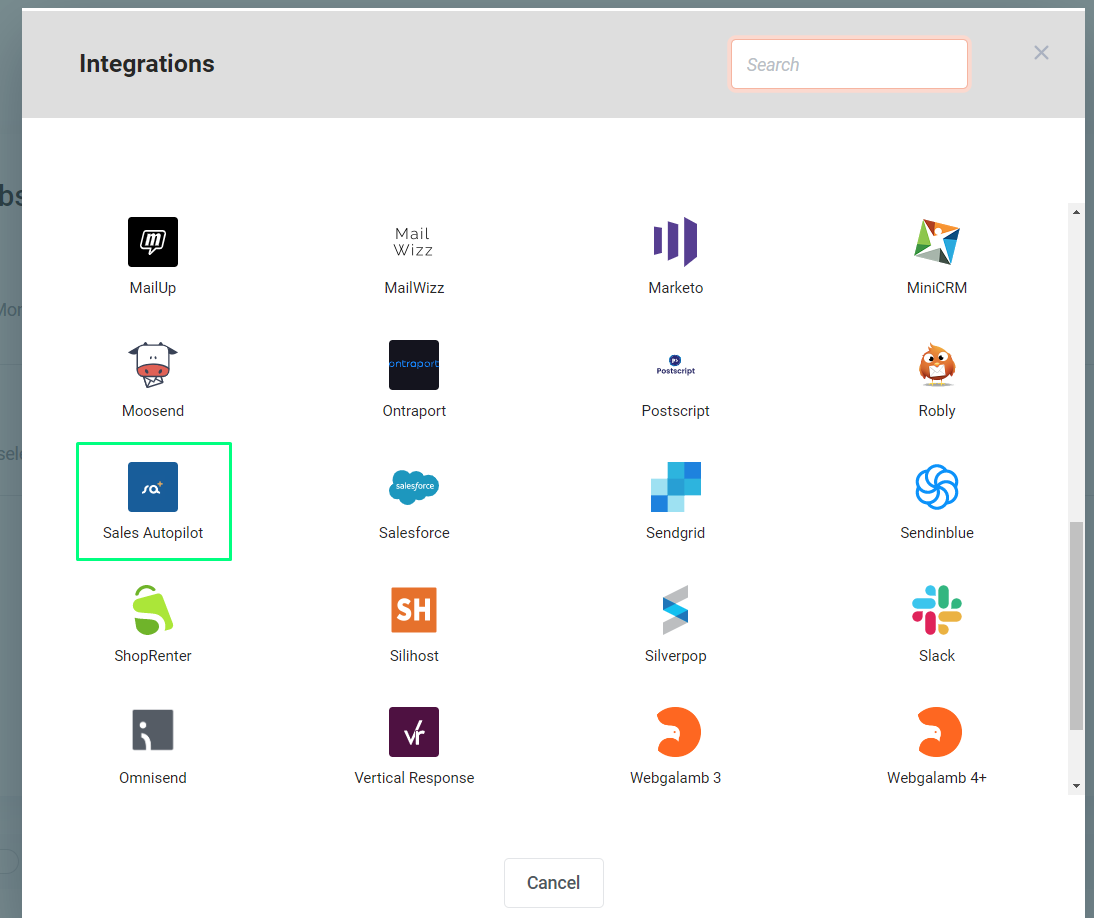The height and width of the screenshot is (918, 1094).
Task: Pick the MiniCRM integration icon
Action: tap(936, 242)
